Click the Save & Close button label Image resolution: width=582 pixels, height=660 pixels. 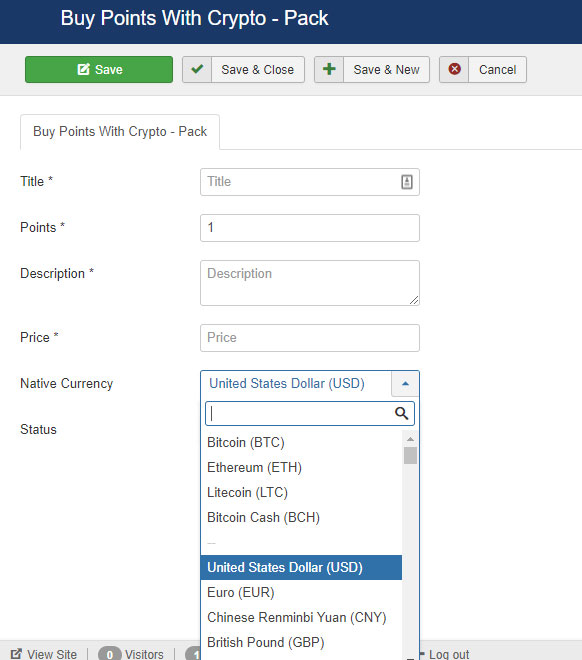click(258, 69)
